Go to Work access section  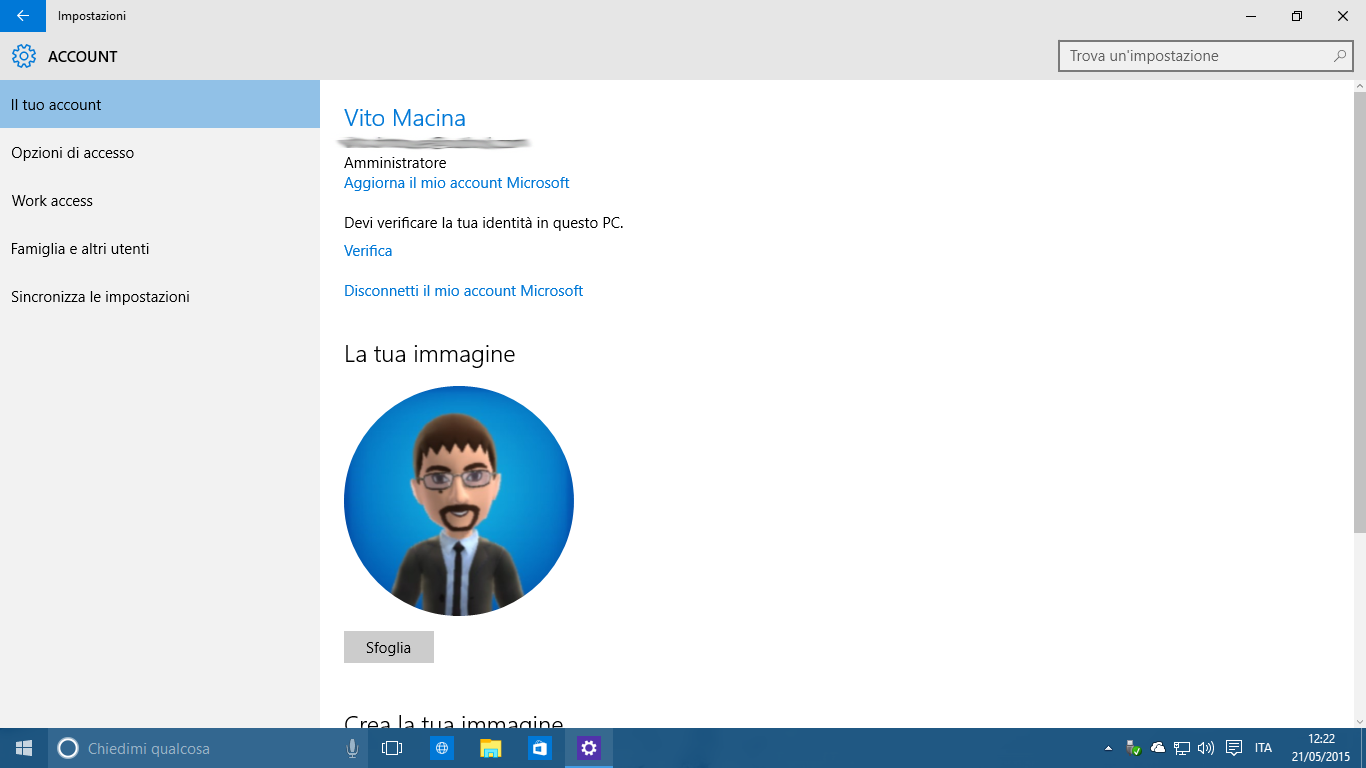click(x=160, y=200)
